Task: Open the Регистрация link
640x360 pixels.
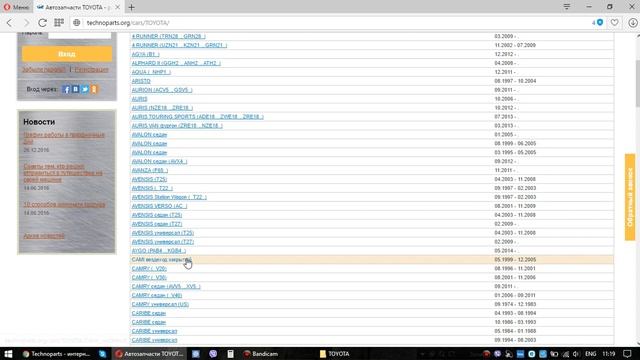Action: coord(91,70)
